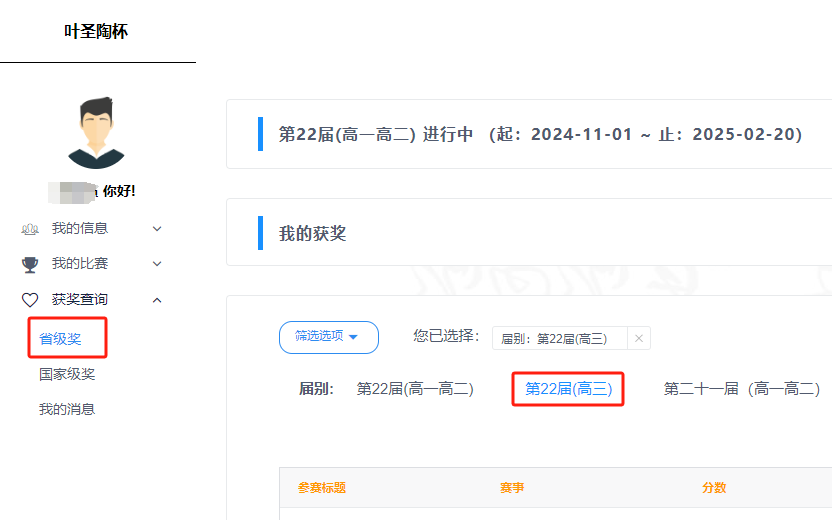Click the heart icon beside 获奖查询
Screen dimensions: 832x520
(30, 300)
